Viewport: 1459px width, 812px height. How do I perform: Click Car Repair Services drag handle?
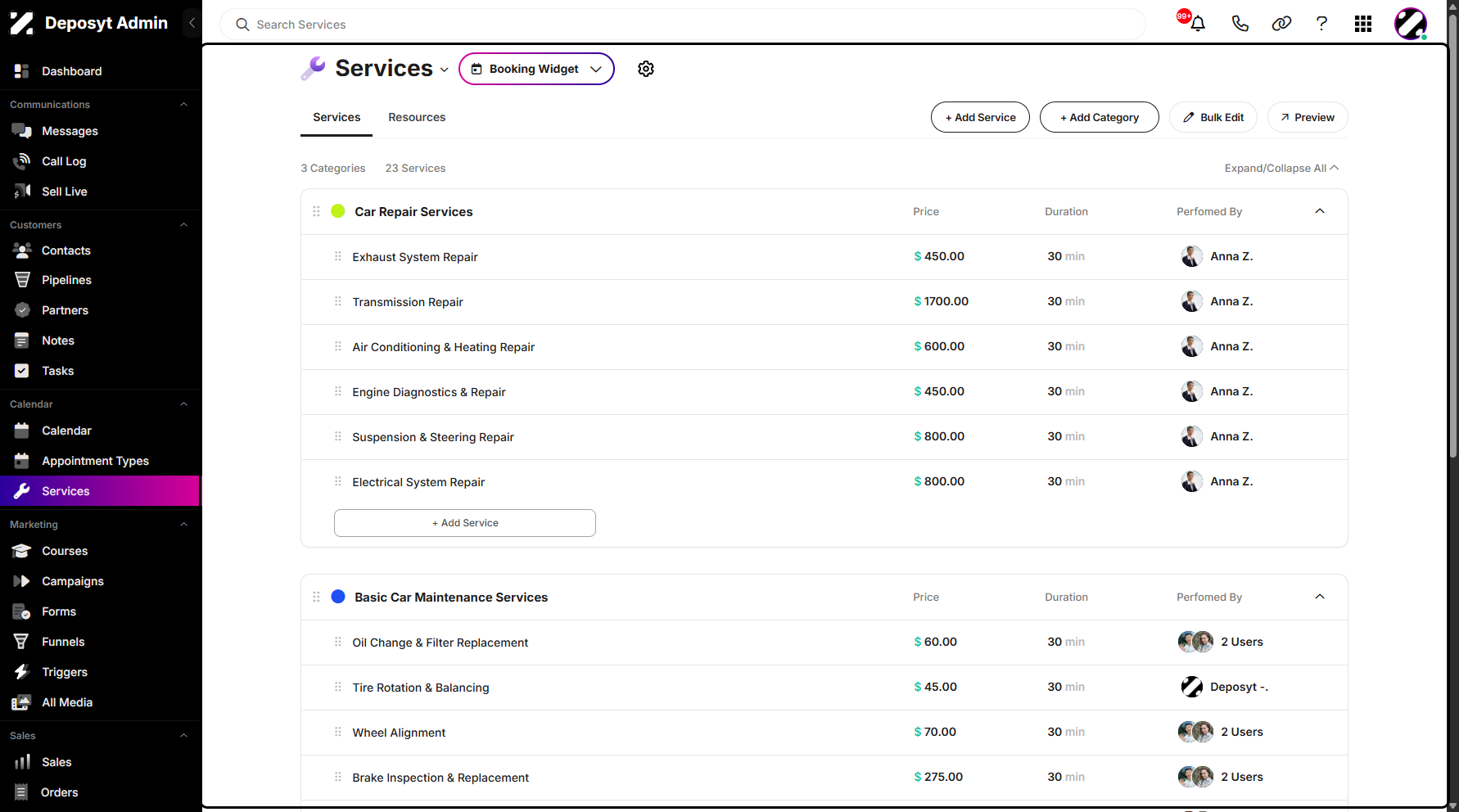[316, 211]
